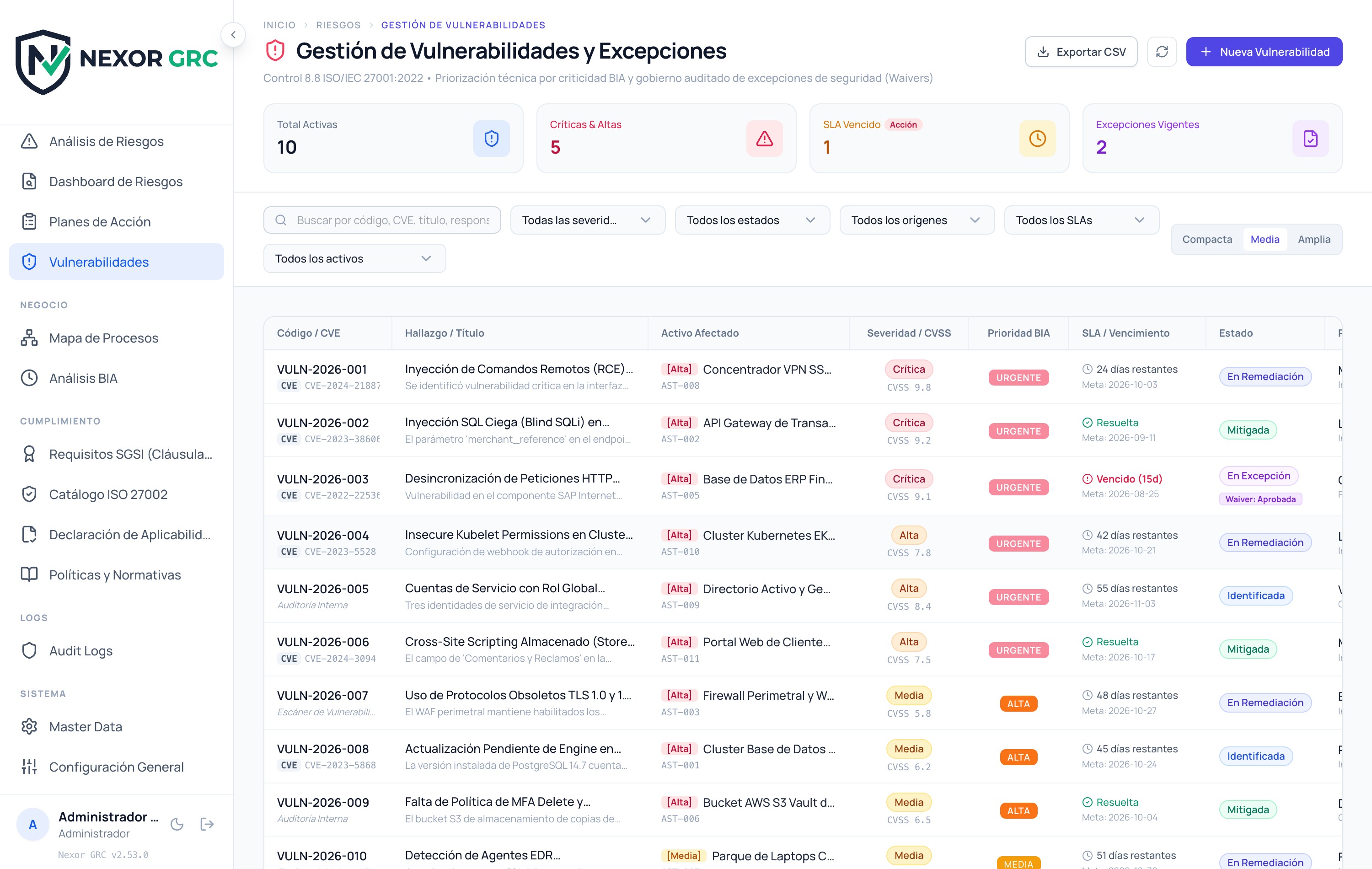
Task: Click the RIESGOS breadcrumb link
Action: (338, 25)
